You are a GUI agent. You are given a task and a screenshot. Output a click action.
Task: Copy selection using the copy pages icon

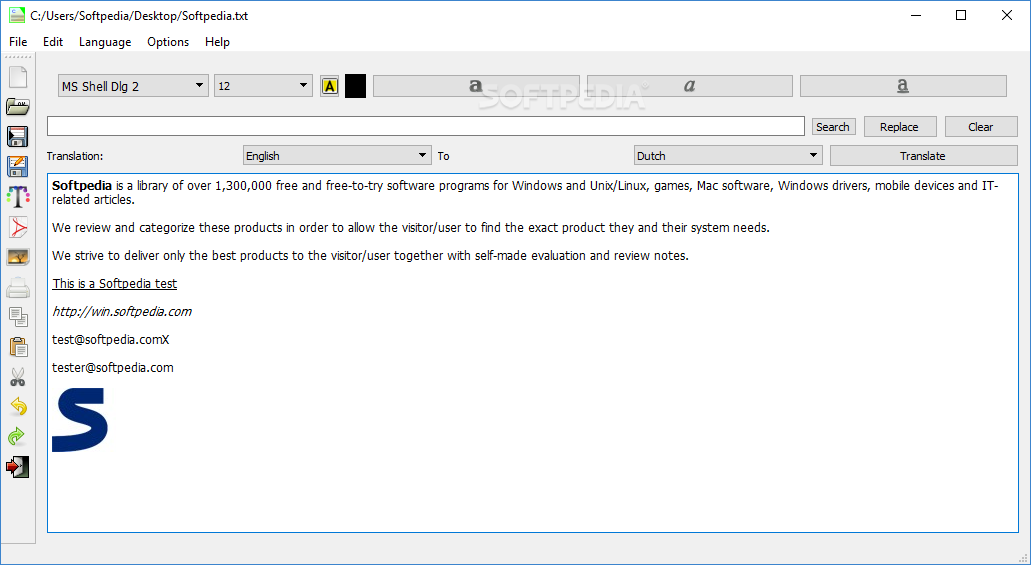[18, 317]
